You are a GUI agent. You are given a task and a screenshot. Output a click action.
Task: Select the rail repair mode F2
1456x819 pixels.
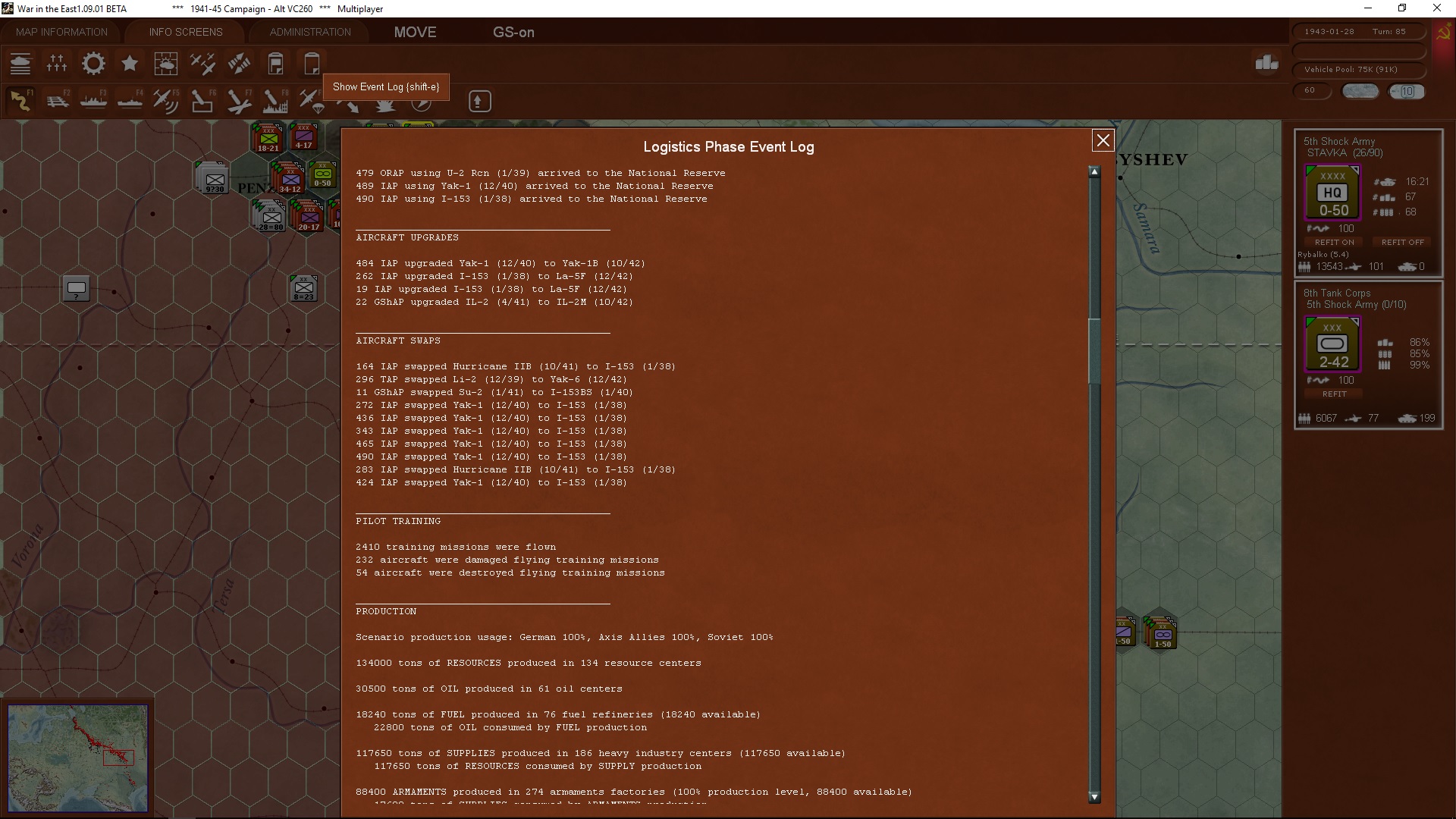[x=58, y=101]
